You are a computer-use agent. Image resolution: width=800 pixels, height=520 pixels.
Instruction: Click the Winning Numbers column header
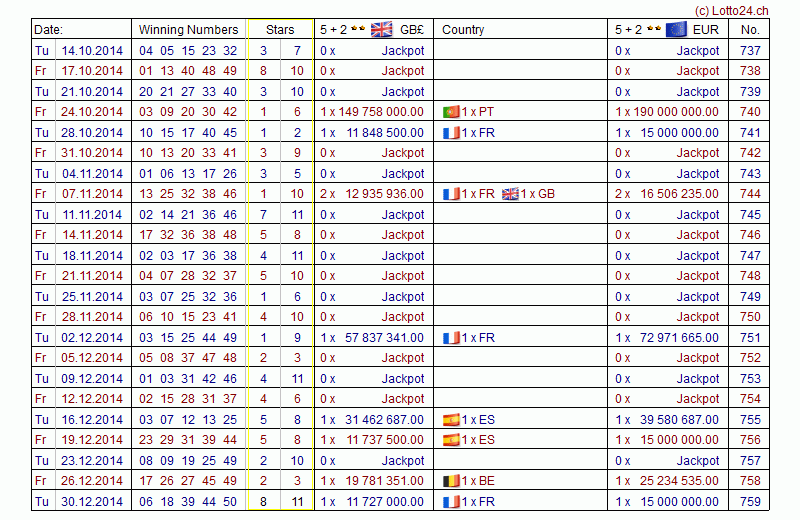(x=188, y=30)
